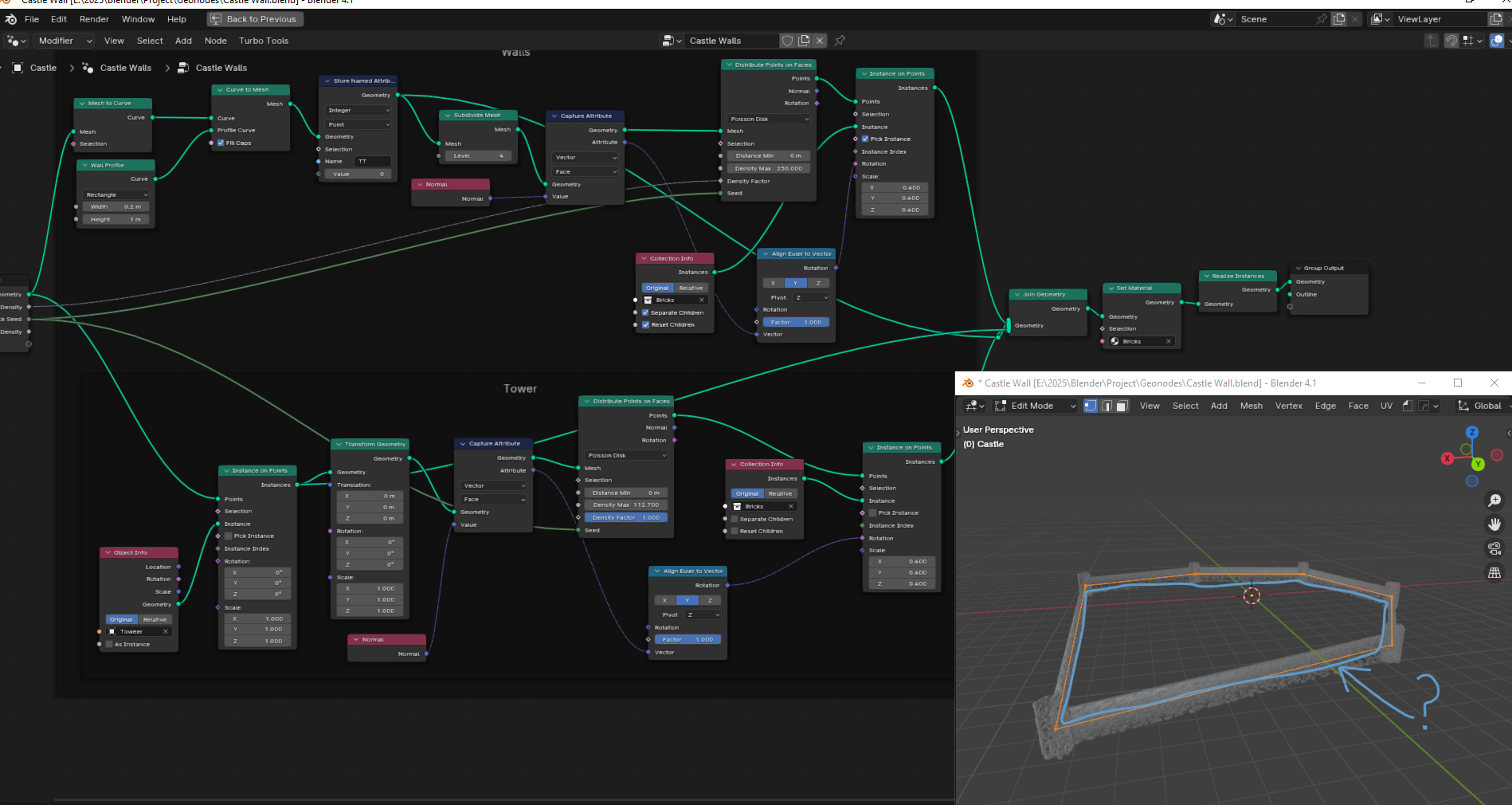The image size is (1512, 805).
Task: Adjust Factor slider on Walls Align Euler node
Action: [797, 322]
